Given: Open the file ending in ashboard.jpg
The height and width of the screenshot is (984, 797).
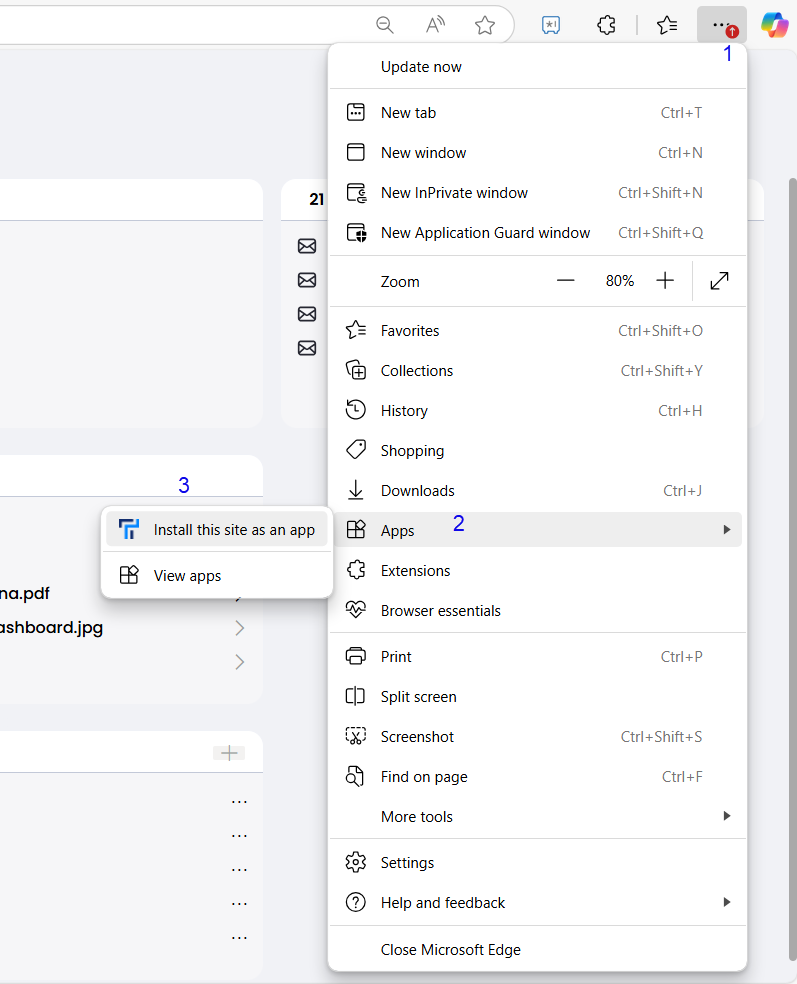Looking at the screenshot, I should pos(51,628).
